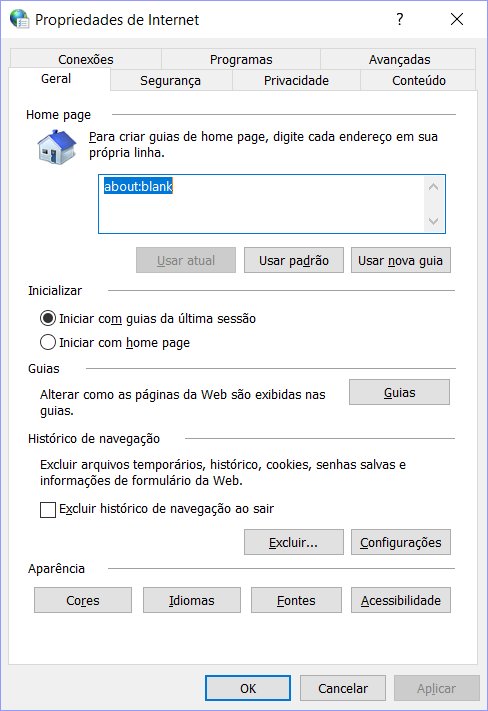Image resolution: width=488 pixels, height=711 pixels.
Task: Click the Excluir... button
Action: [x=294, y=542]
